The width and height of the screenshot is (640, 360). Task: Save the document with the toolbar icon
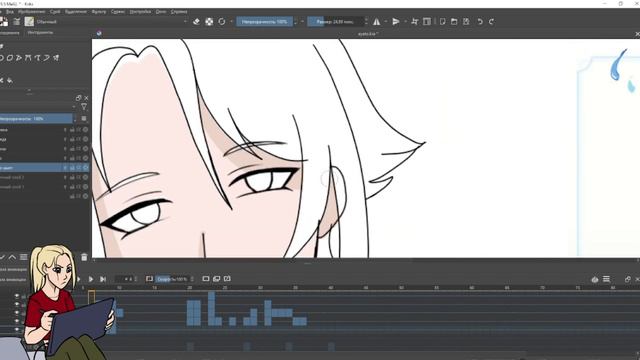(466, 22)
